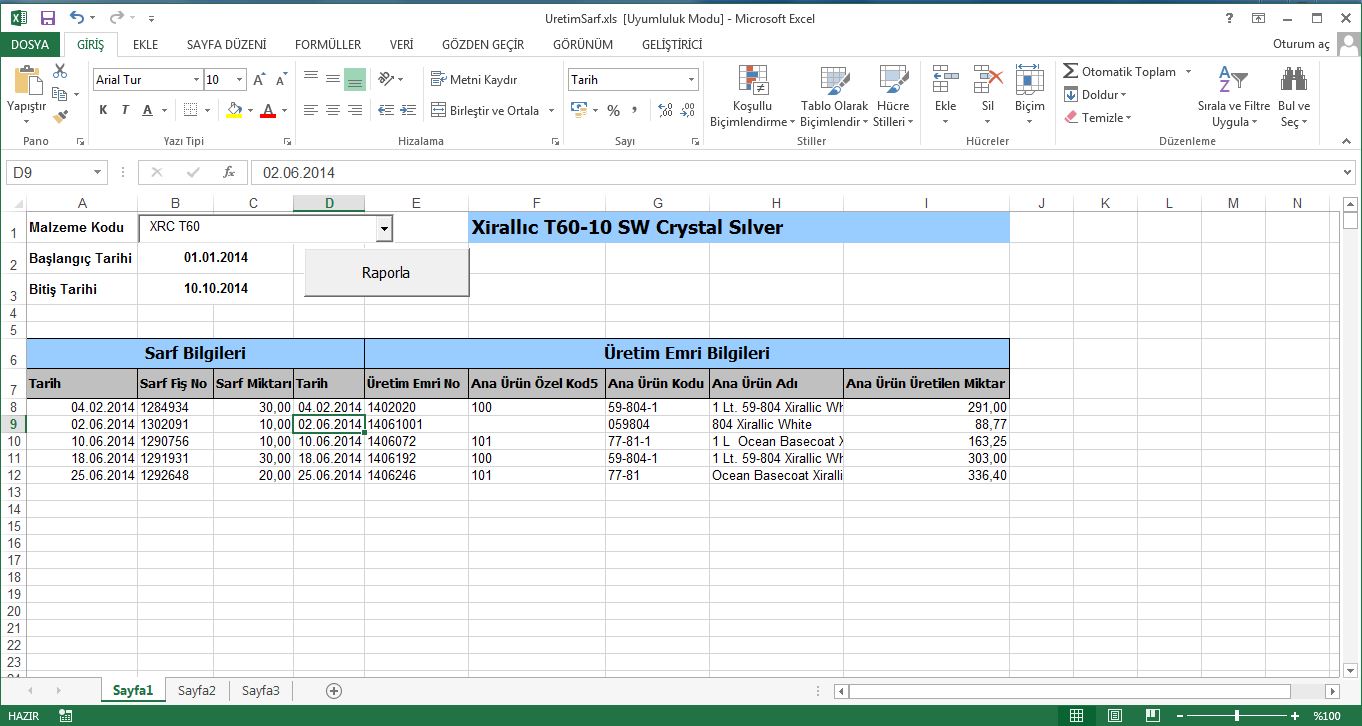
Task: Switch to Sayfa2 sheet
Action: pyautogui.click(x=197, y=690)
